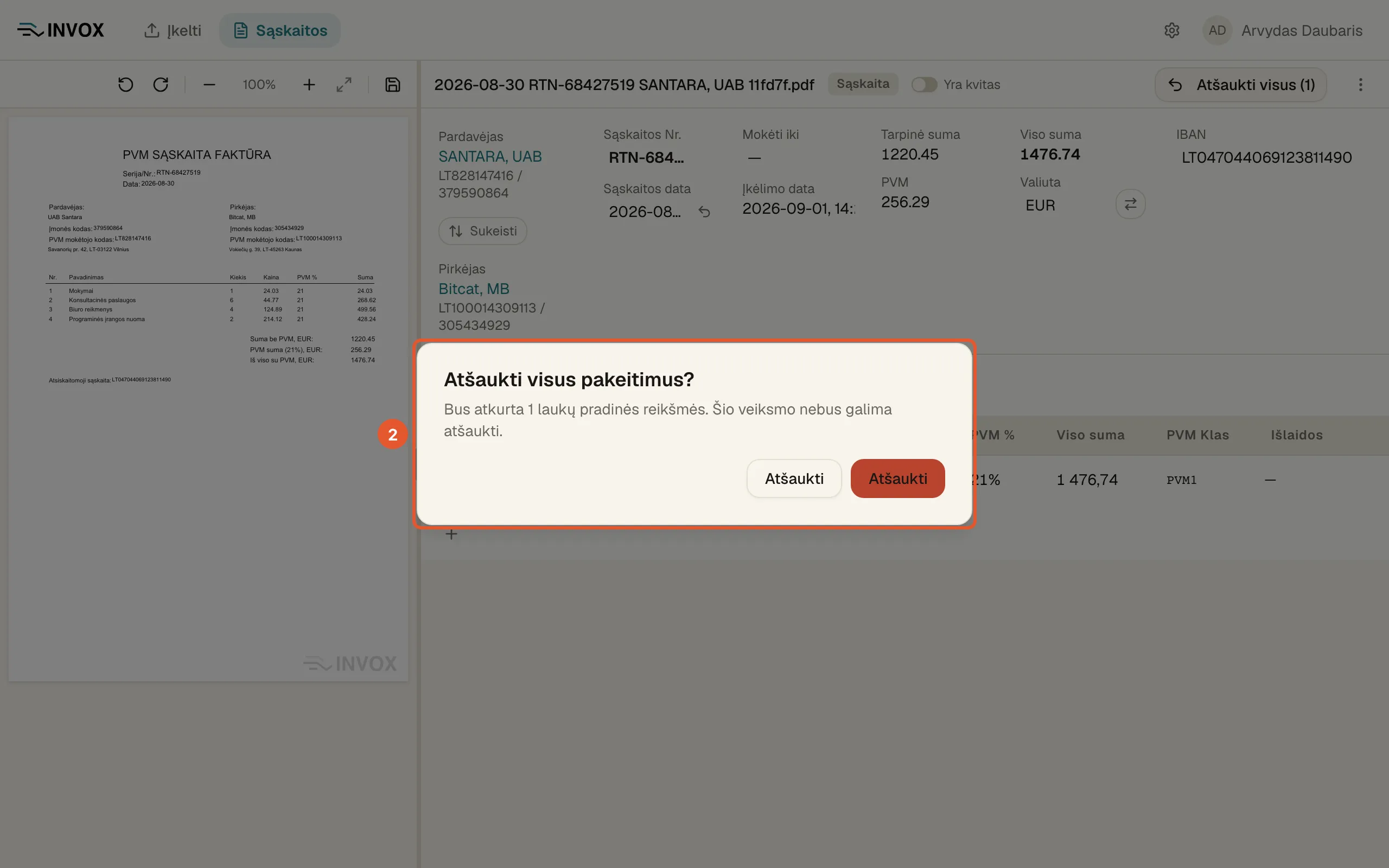Edit the IBAN field LT047044069123811490

1267,157
